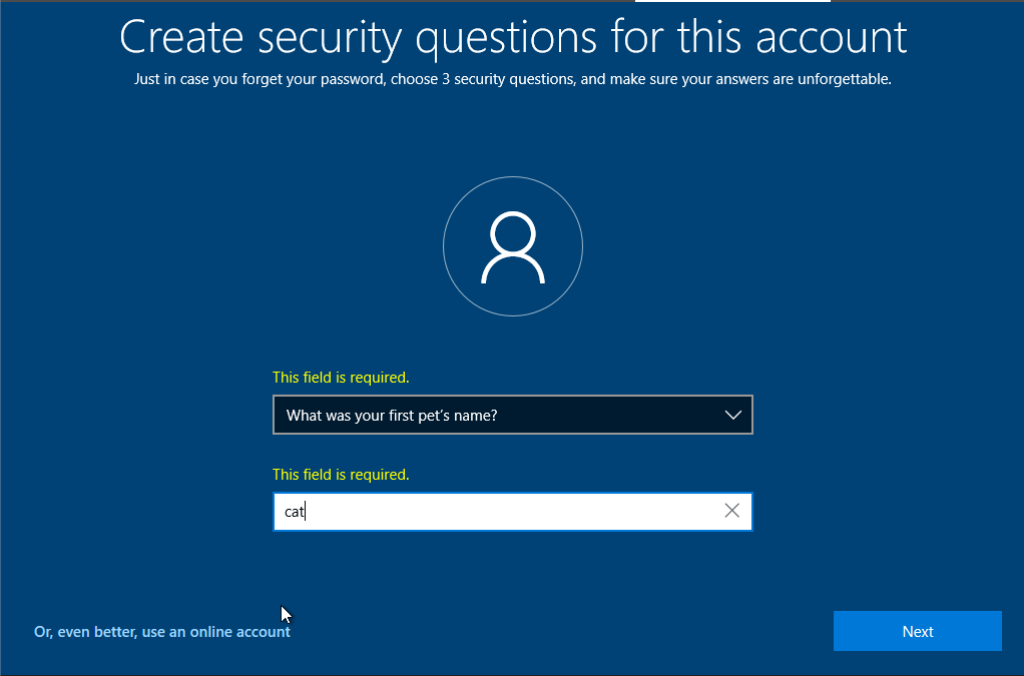The image size is (1024, 676).
Task: Click Next to continue setup
Action: [917, 631]
